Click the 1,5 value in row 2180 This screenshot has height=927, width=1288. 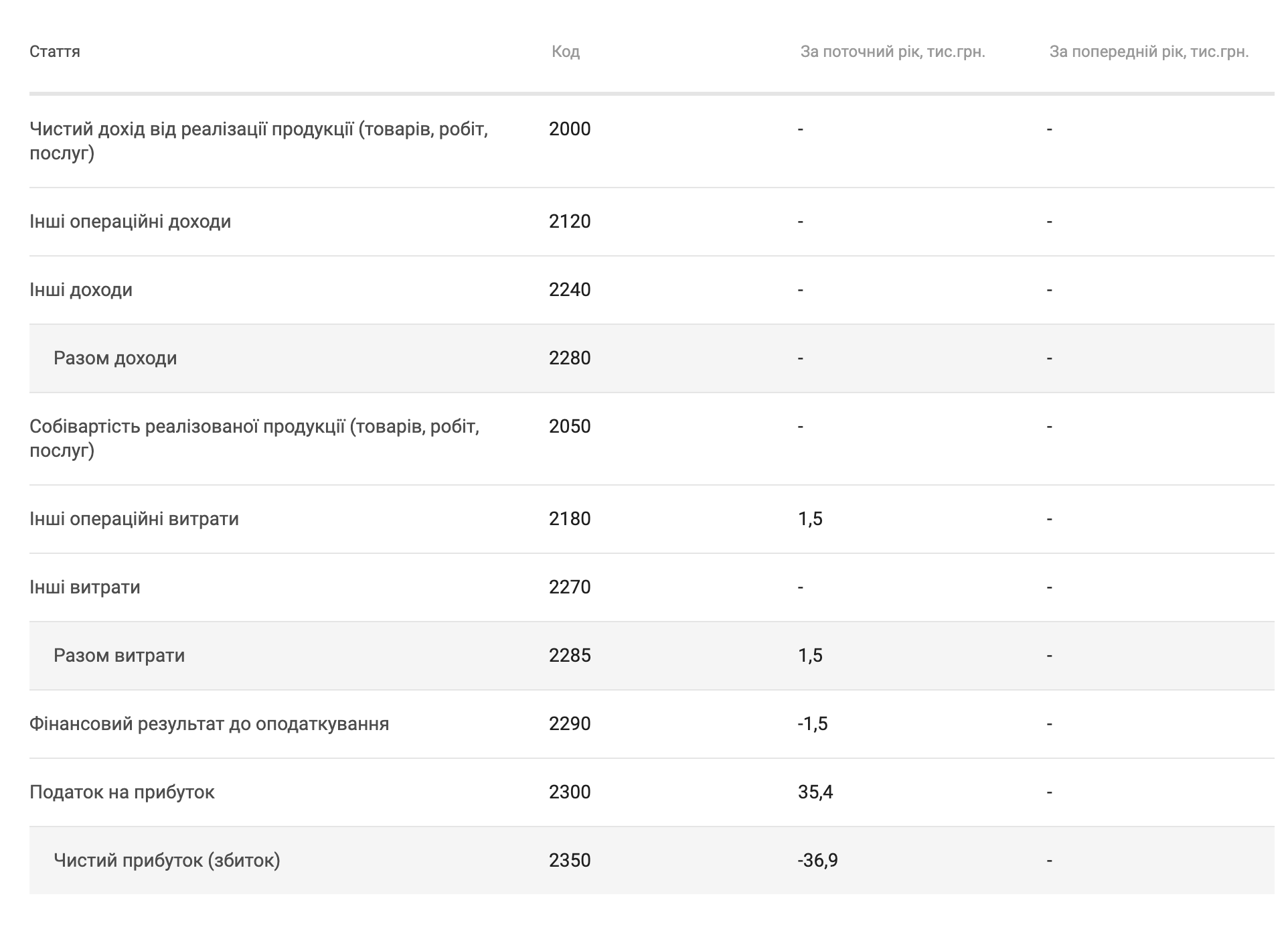[x=810, y=519]
